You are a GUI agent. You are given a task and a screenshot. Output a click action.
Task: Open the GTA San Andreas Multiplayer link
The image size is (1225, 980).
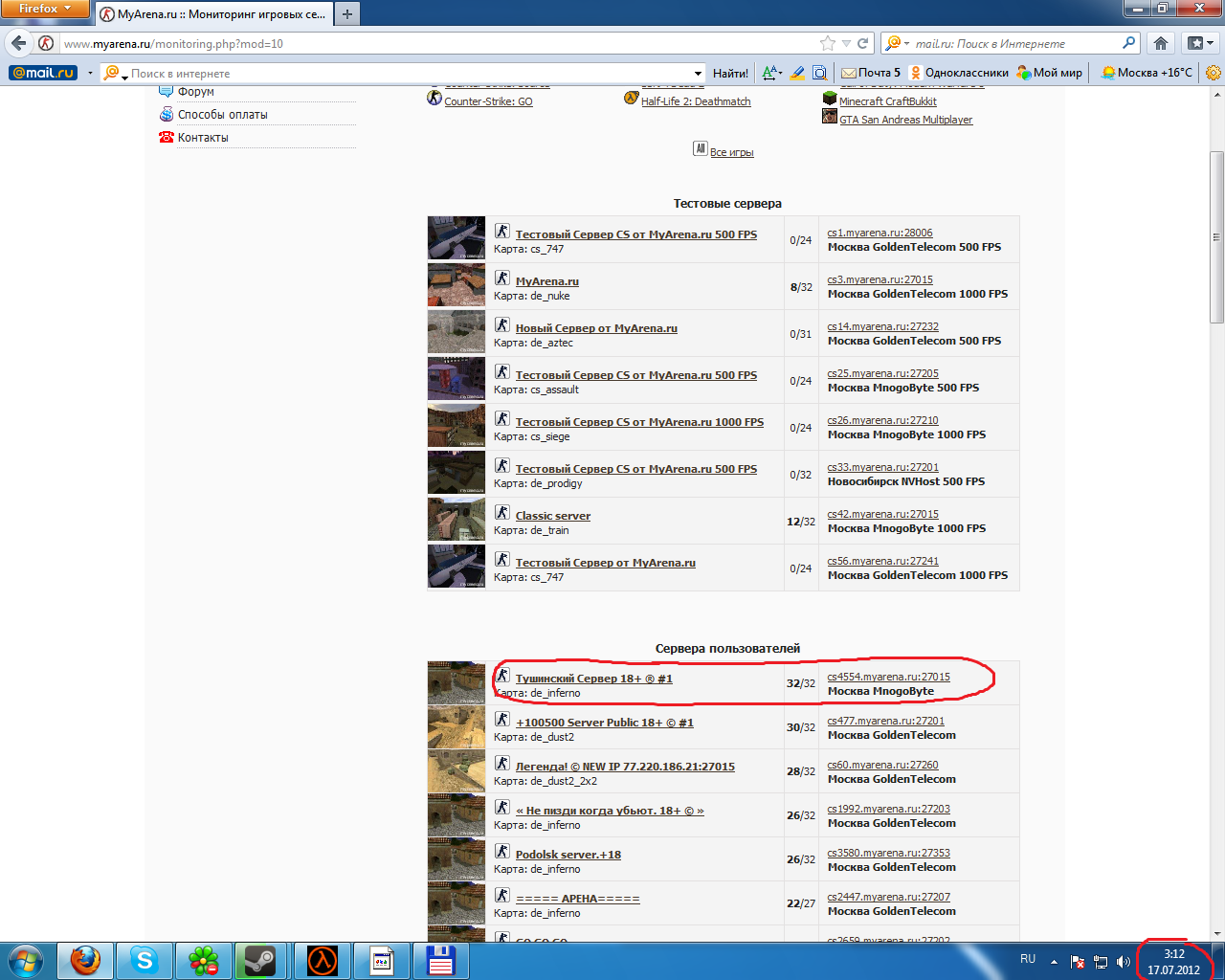905,120
